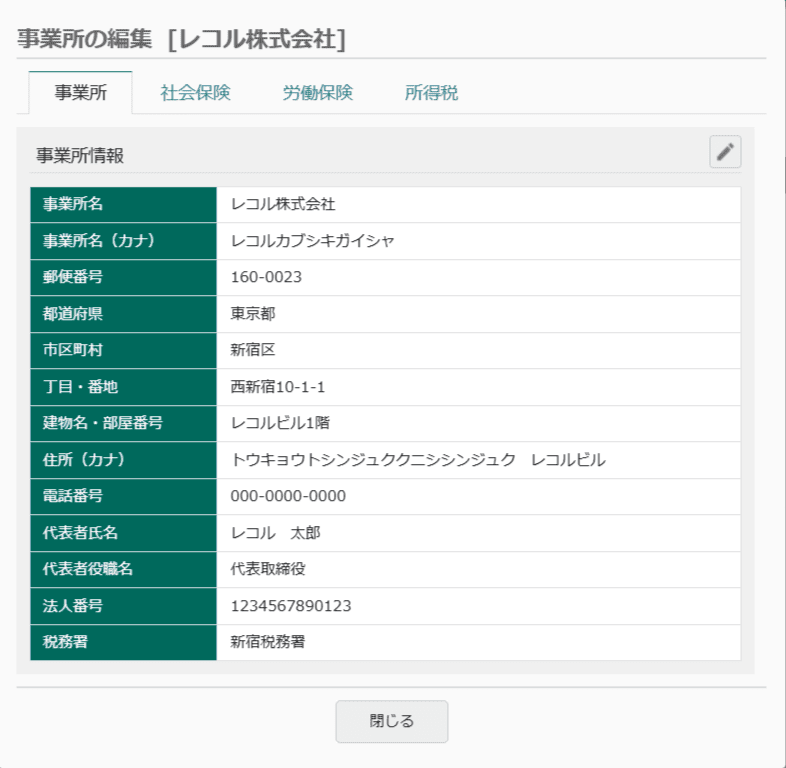This screenshot has width=786, height=768.
Task: Select the postal code 160-0023
Action: click(266, 277)
